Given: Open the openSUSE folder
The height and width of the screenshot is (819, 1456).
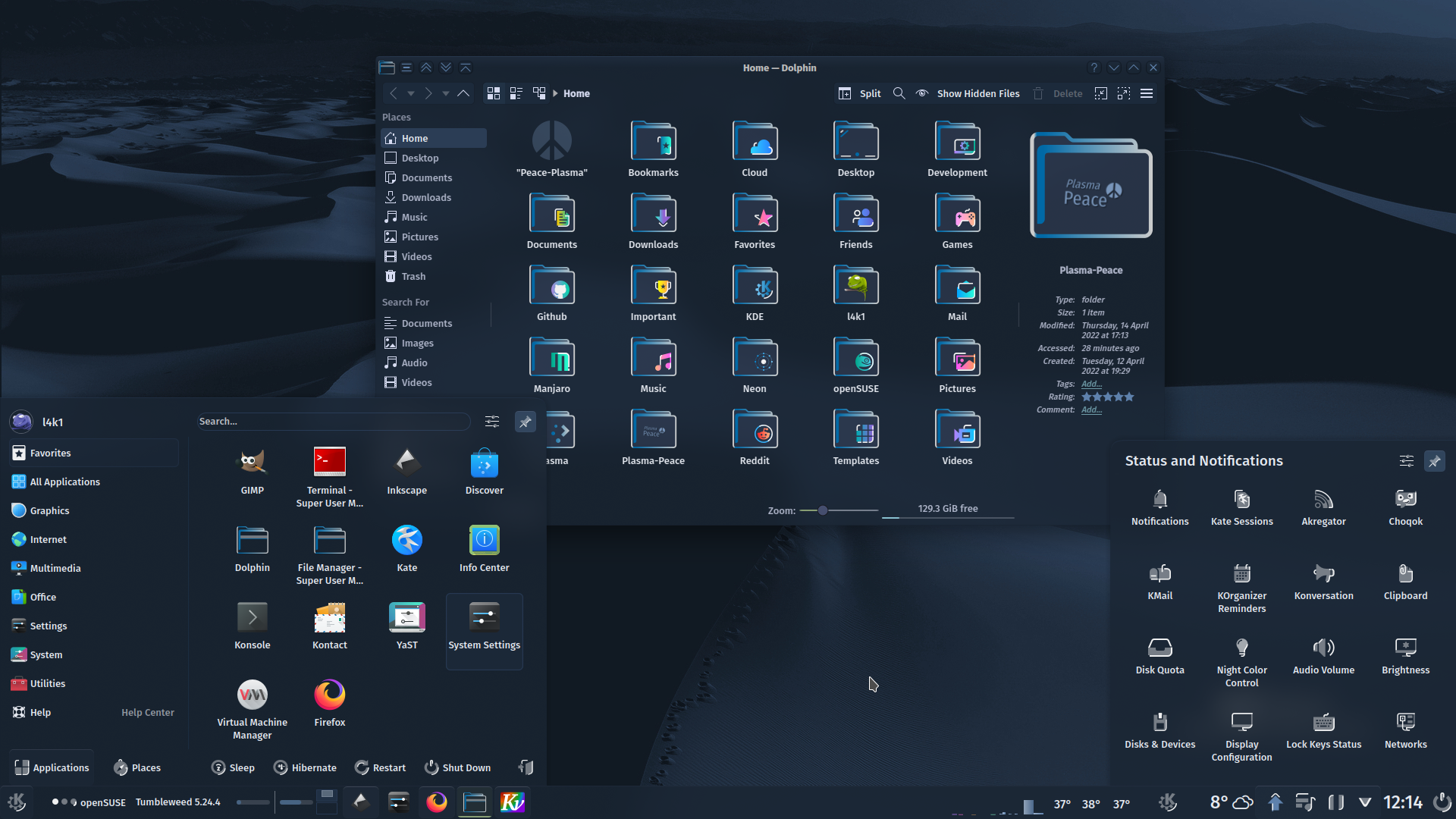Looking at the screenshot, I should point(855,366).
